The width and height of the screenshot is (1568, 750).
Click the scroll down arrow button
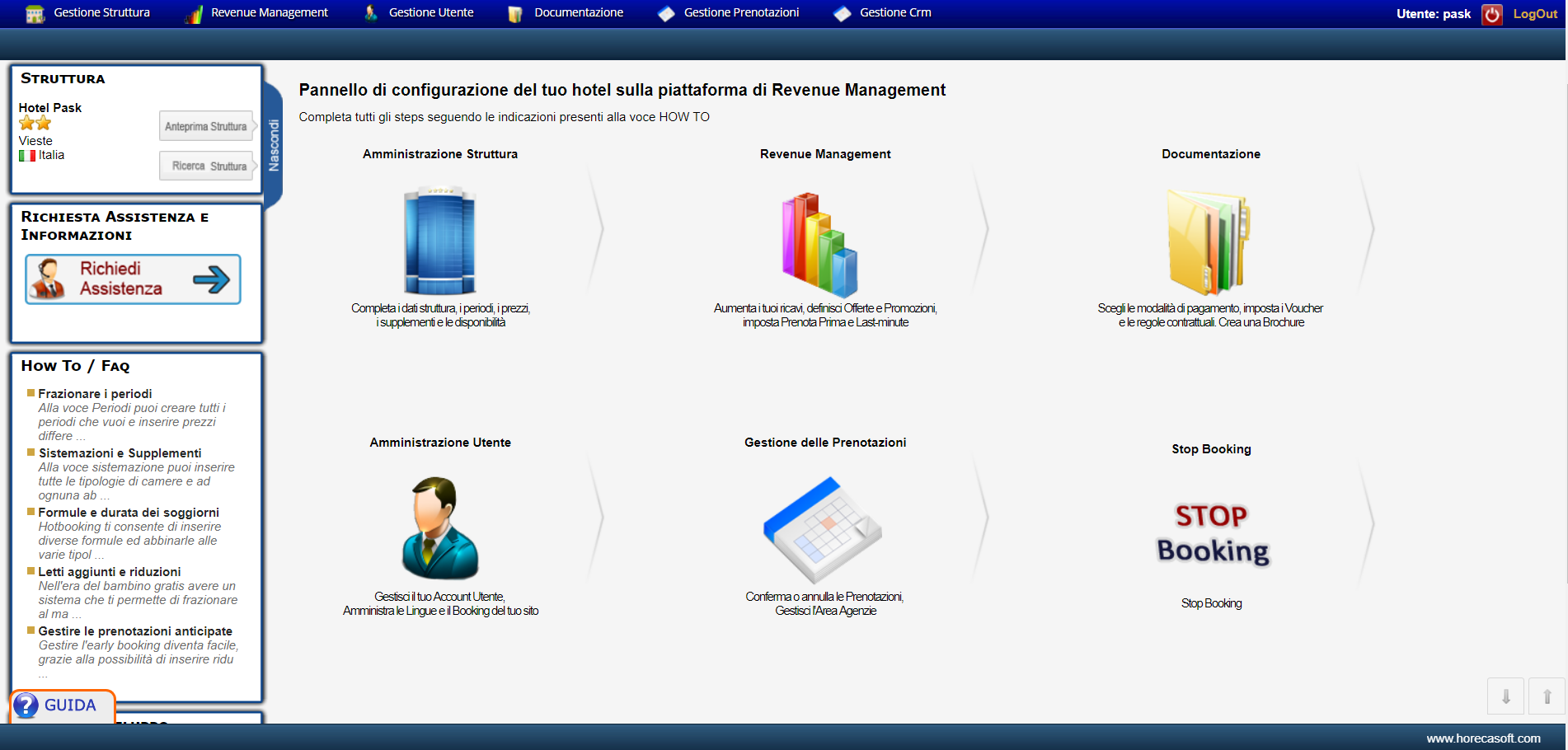click(1505, 696)
